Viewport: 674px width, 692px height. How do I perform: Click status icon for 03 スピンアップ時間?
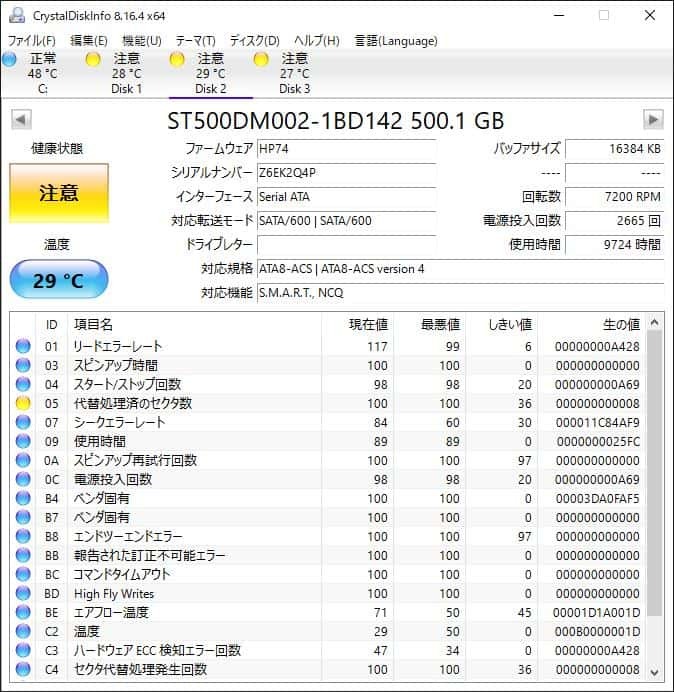pos(23,365)
